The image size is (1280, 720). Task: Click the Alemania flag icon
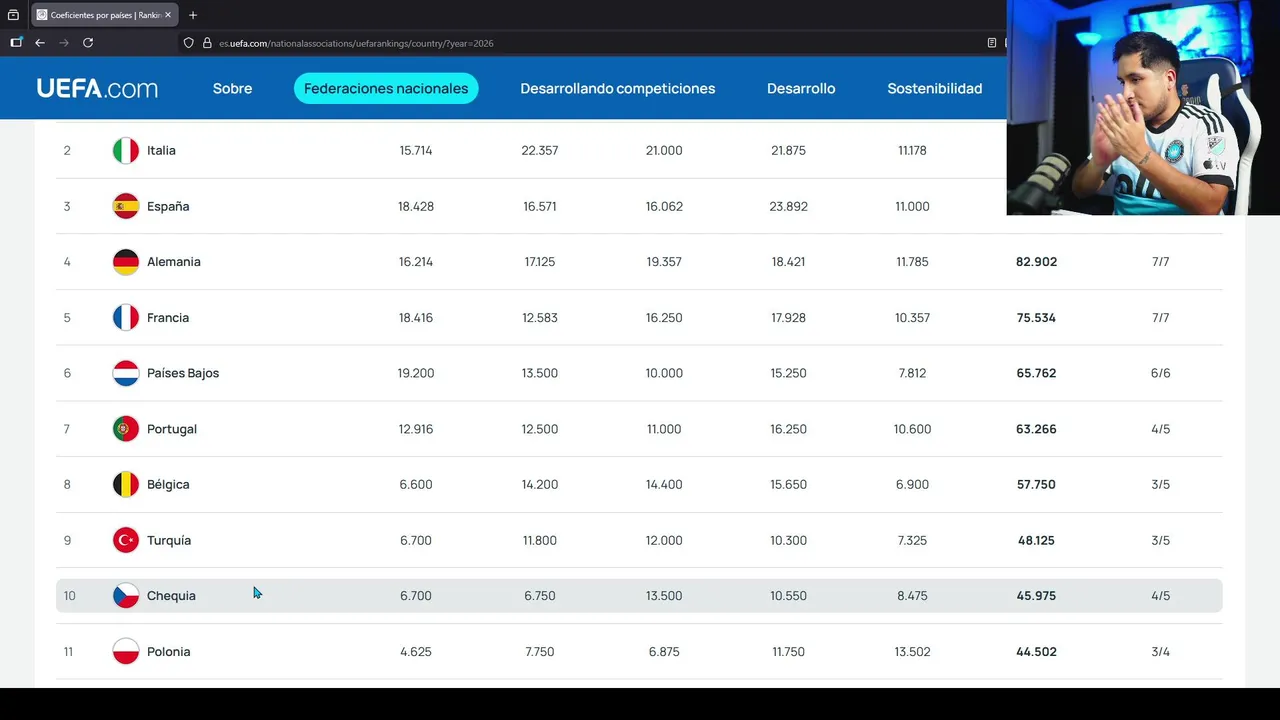tap(126, 262)
